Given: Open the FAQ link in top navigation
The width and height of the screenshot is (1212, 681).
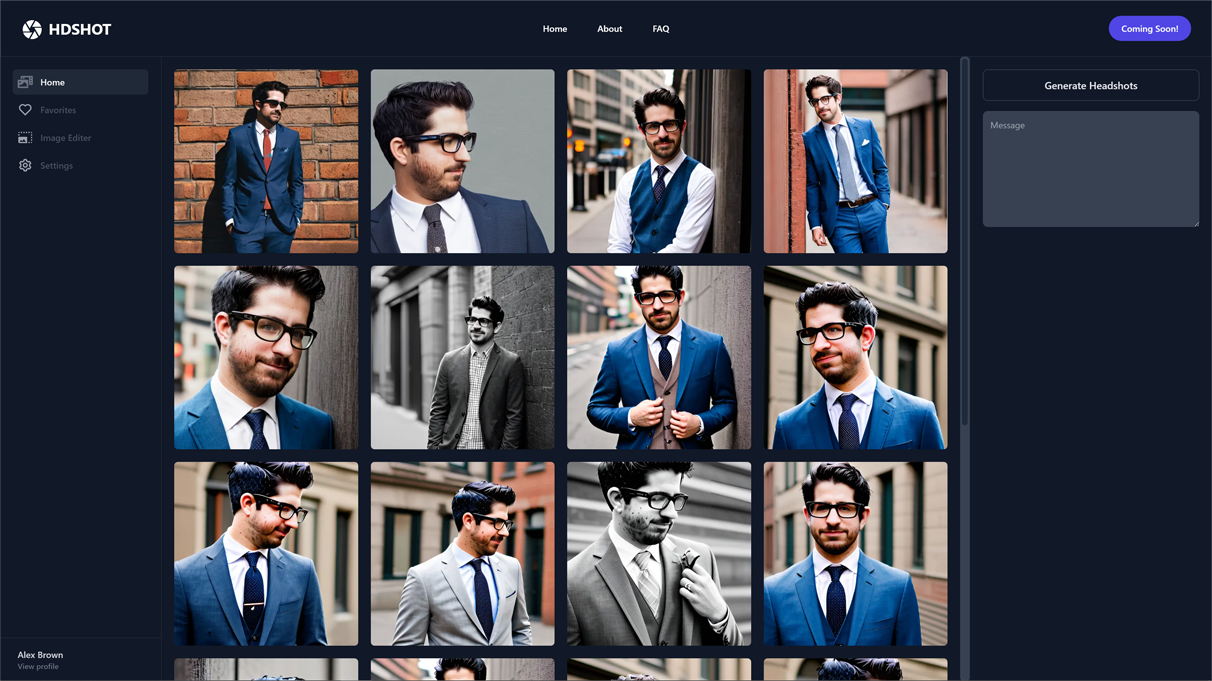Looking at the screenshot, I should coord(661,29).
